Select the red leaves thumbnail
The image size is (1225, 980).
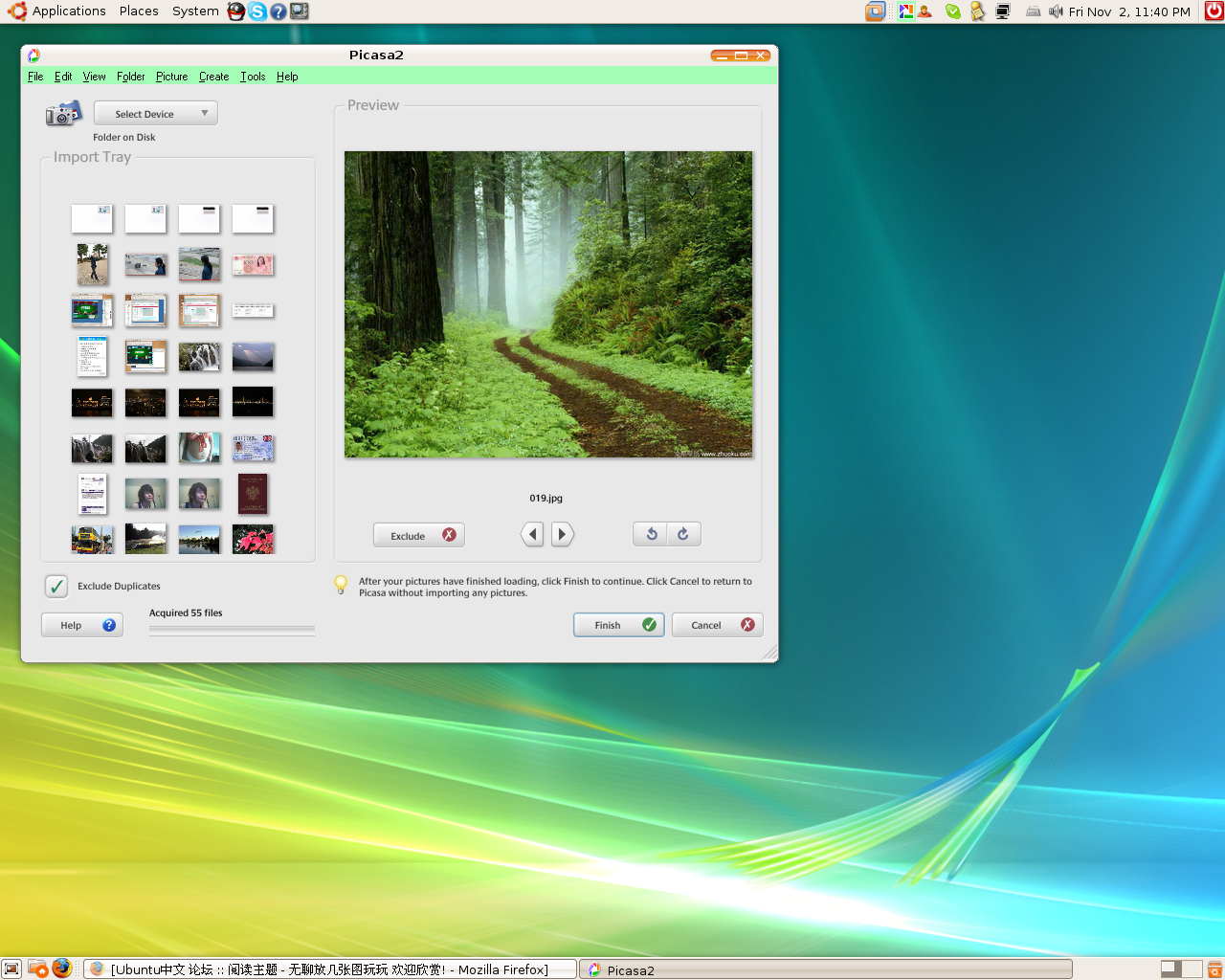tap(253, 539)
